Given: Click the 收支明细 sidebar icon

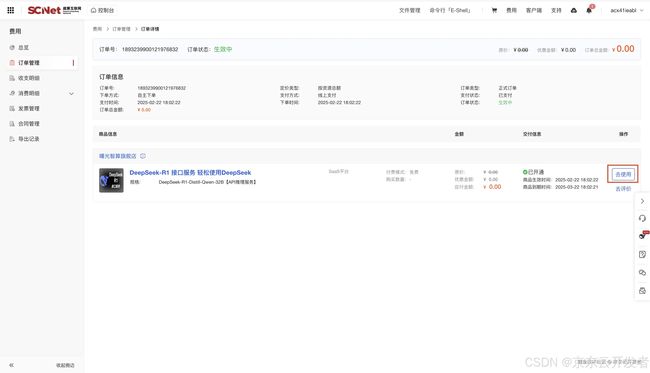Looking at the screenshot, I should tap(12, 78).
